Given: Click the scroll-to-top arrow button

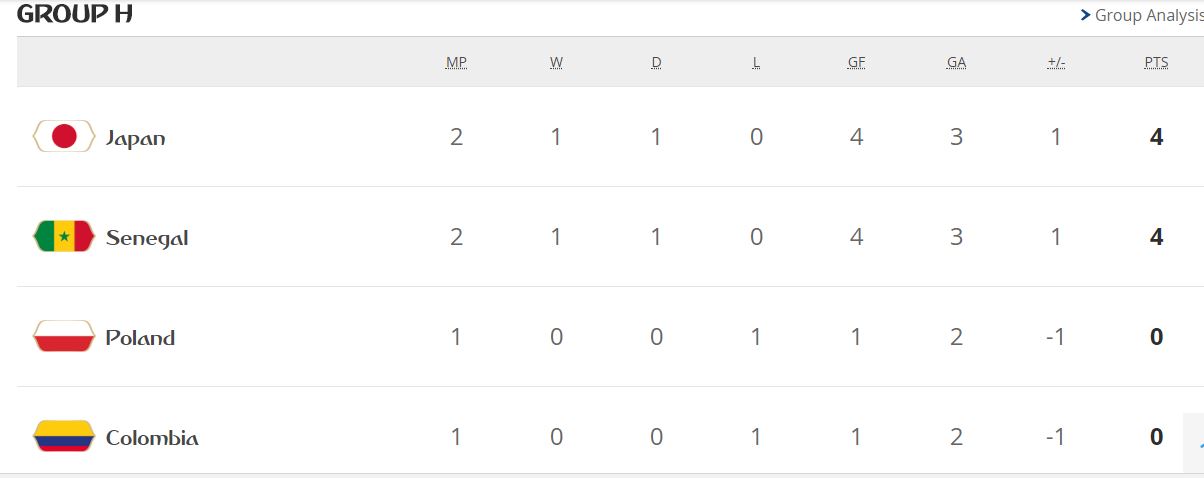Looking at the screenshot, I should (1194, 441).
